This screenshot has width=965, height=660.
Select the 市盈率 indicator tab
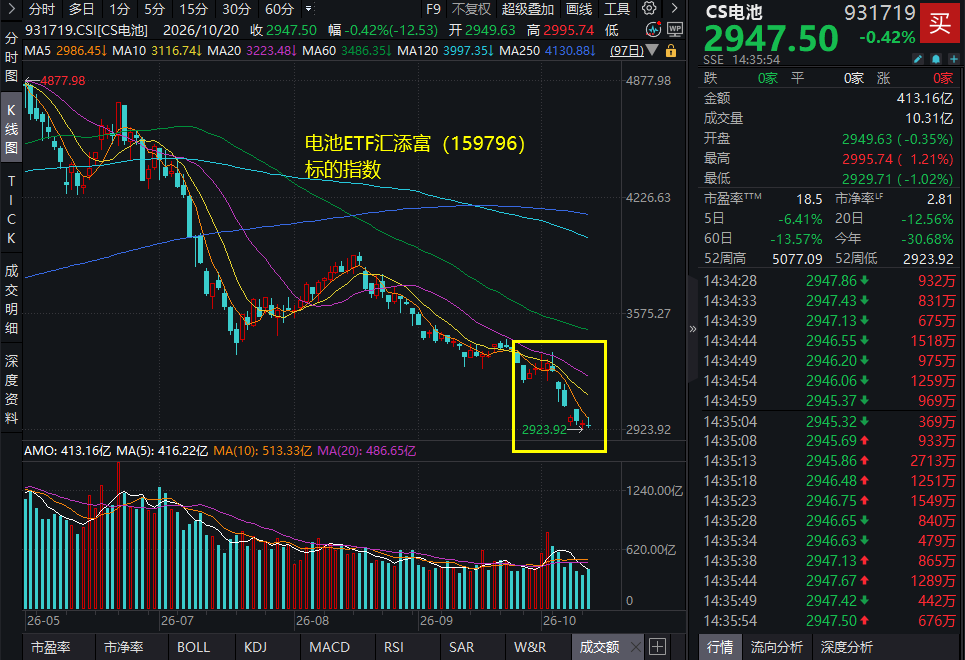[x=50, y=647]
